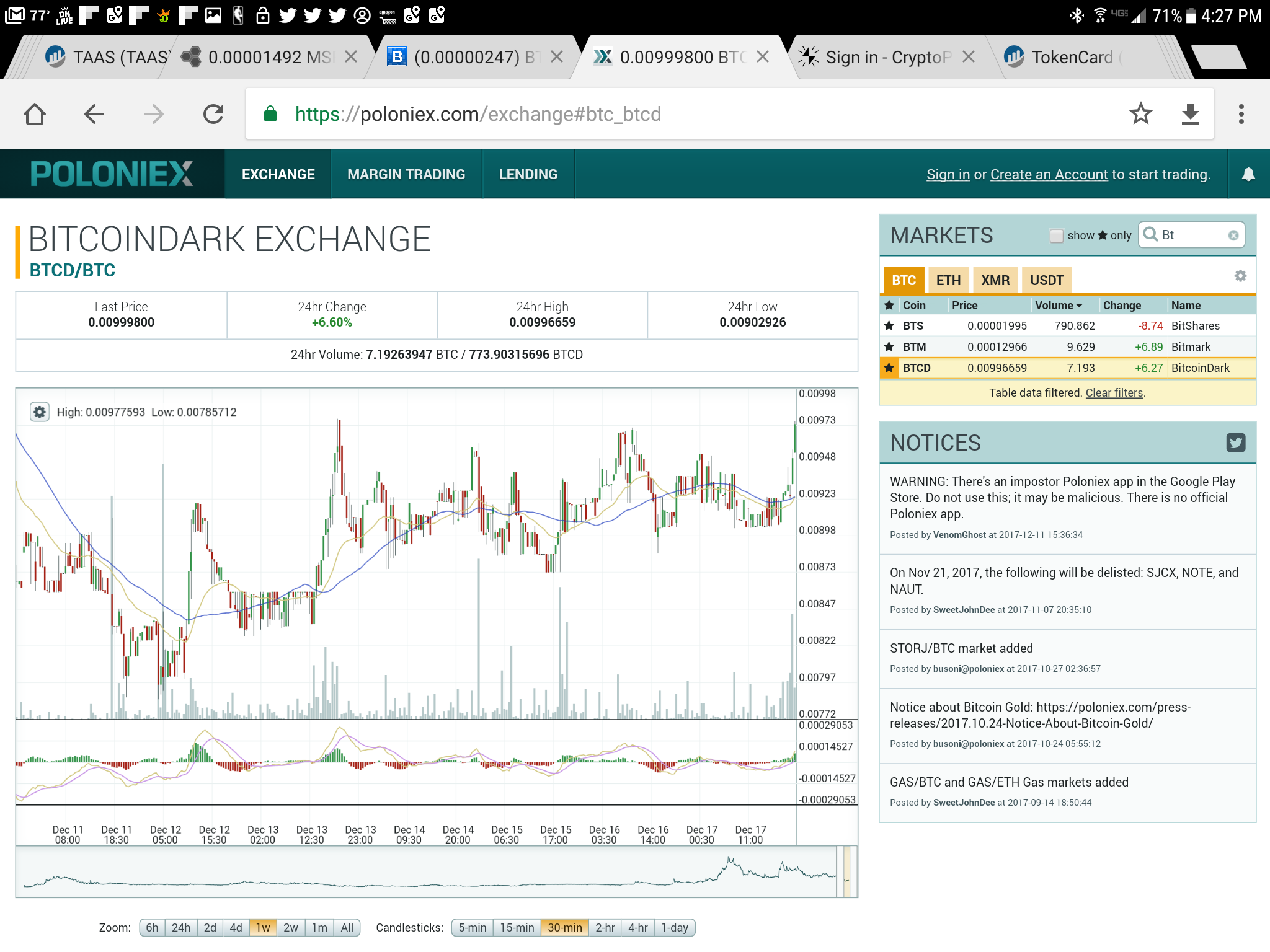Clear the market table filters

point(1114,393)
